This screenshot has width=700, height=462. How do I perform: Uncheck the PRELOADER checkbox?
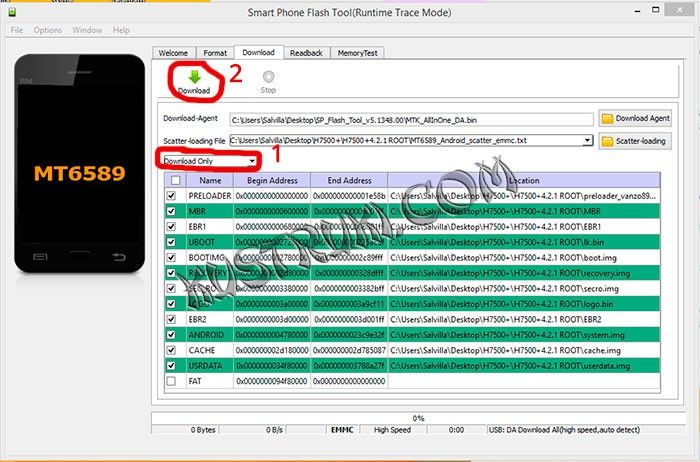pos(171,196)
